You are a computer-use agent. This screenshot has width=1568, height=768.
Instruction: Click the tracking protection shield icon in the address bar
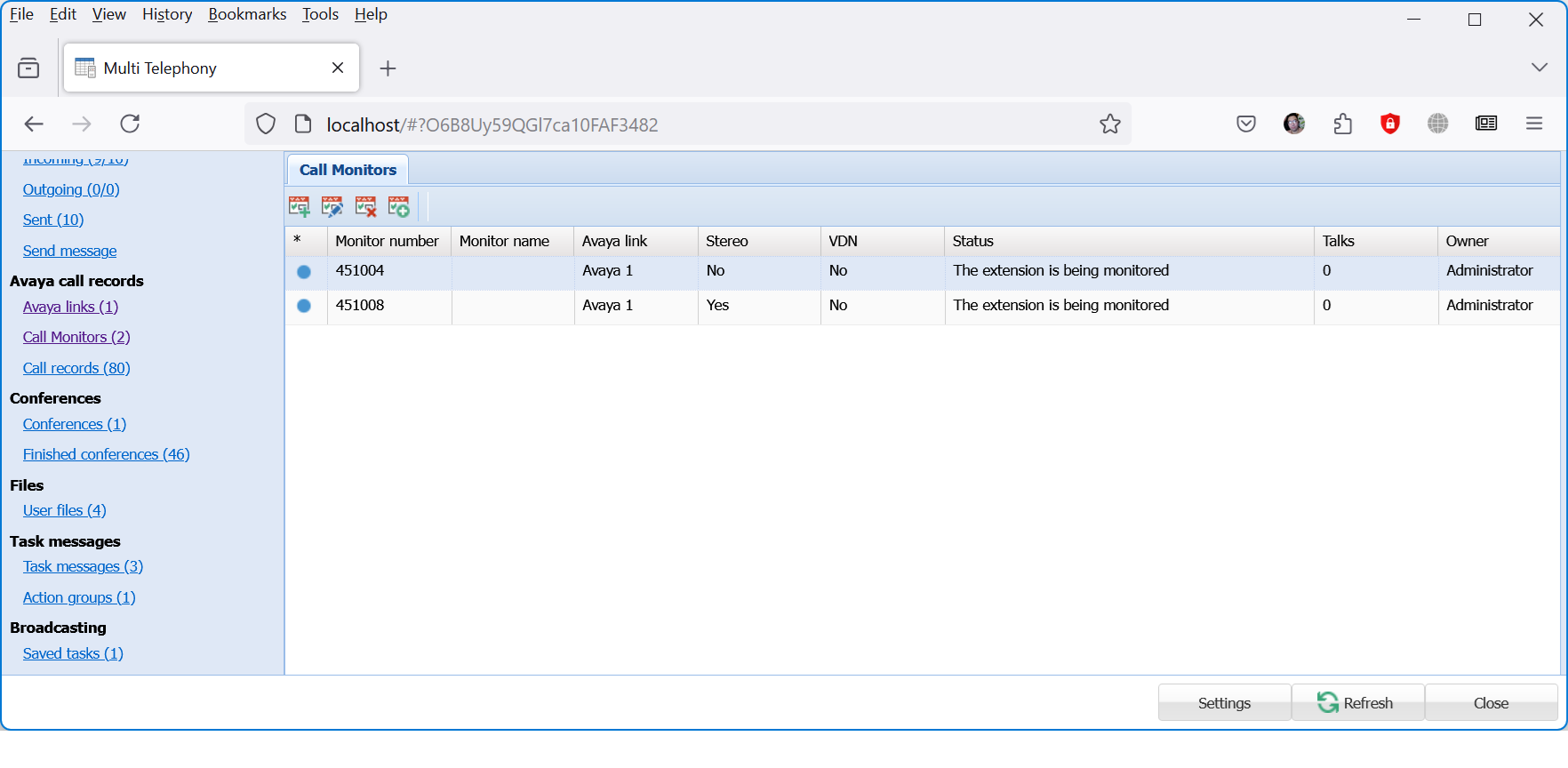pyautogui.click(x=266, y=124)
